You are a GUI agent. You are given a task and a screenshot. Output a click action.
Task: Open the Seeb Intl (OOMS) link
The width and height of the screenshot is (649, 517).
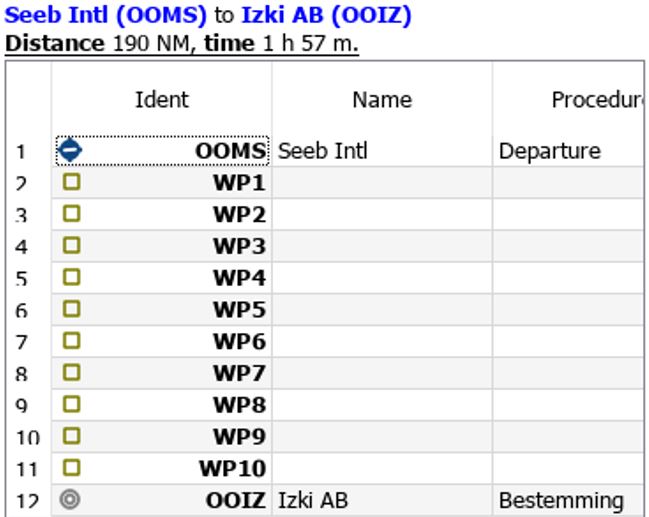(x=105, y=15)
